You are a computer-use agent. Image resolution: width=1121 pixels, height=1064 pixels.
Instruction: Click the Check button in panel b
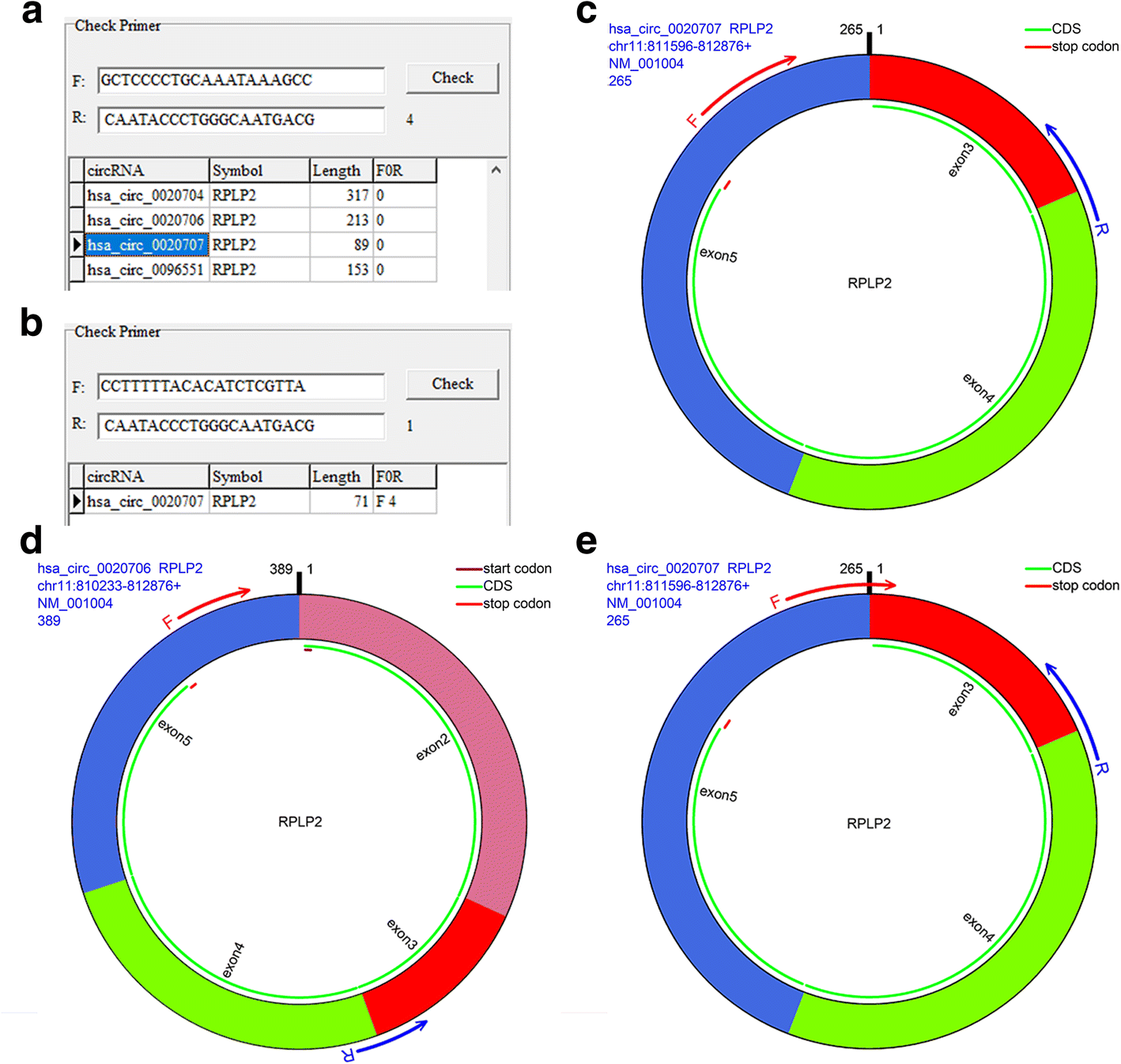click(x=452, y=384)
